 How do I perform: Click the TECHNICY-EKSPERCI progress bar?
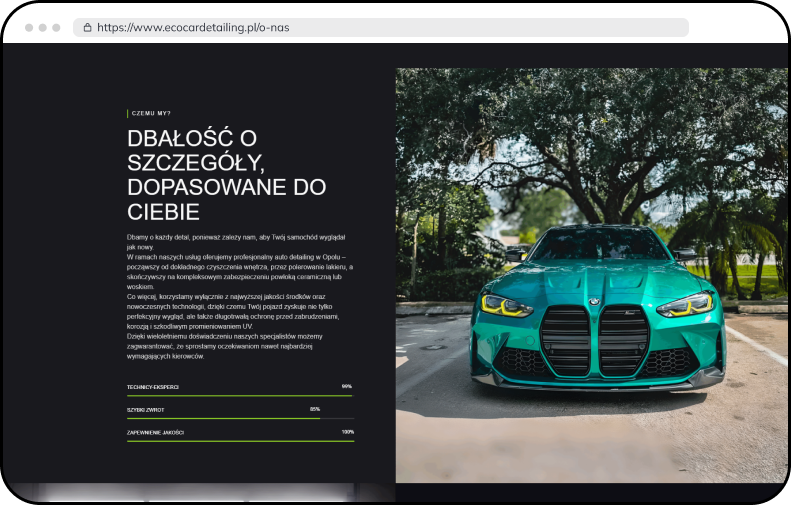pos(239,396)
